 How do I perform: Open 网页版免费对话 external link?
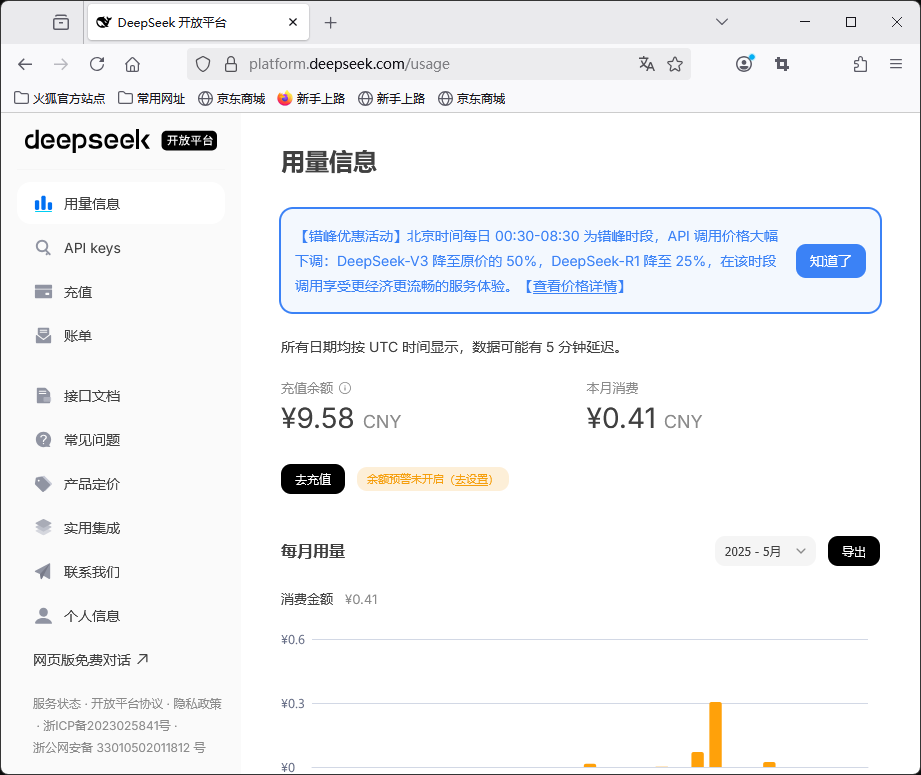[90, 660]
